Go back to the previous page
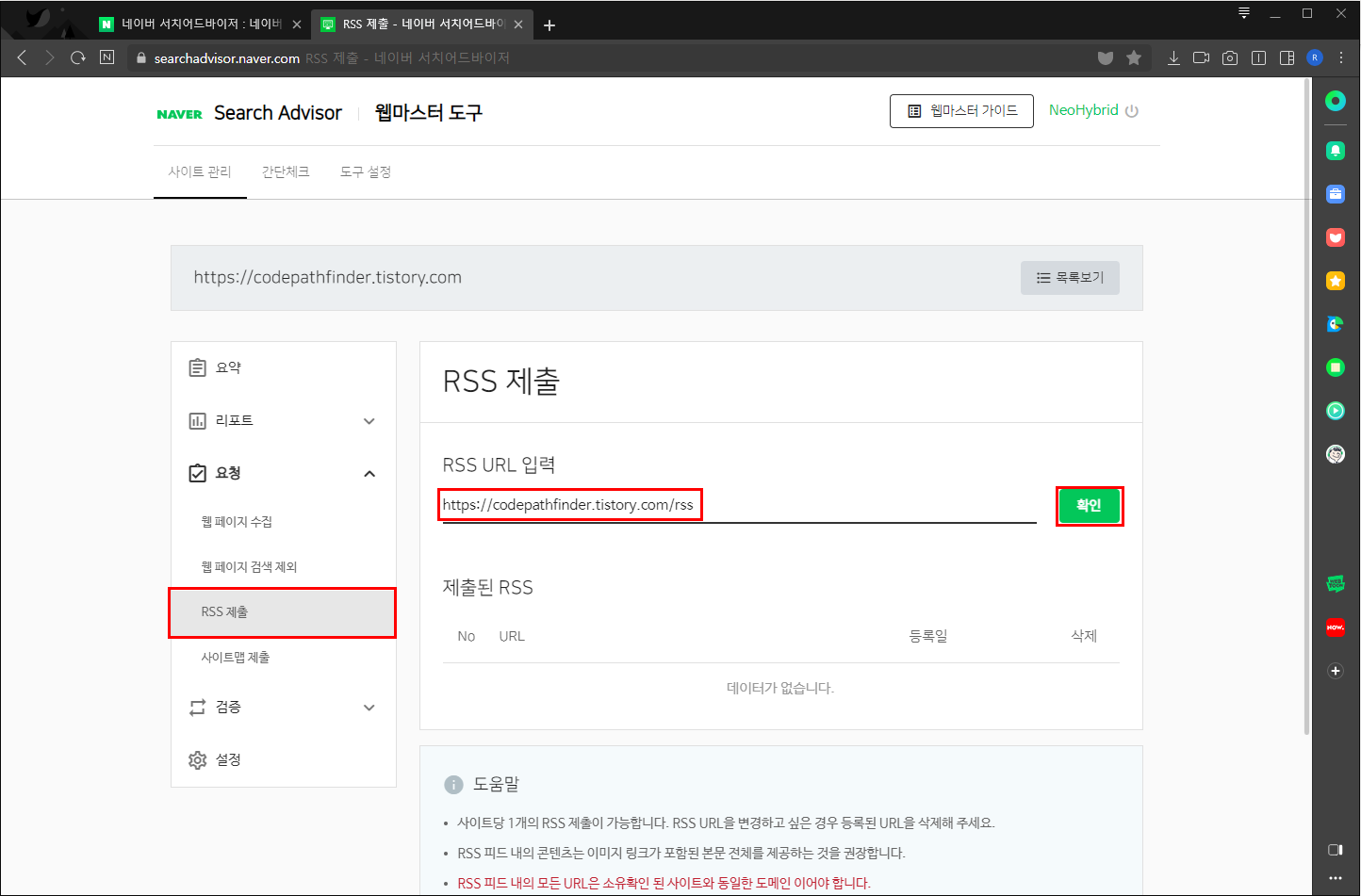1361x896 pixels. (x=22, y=57)
